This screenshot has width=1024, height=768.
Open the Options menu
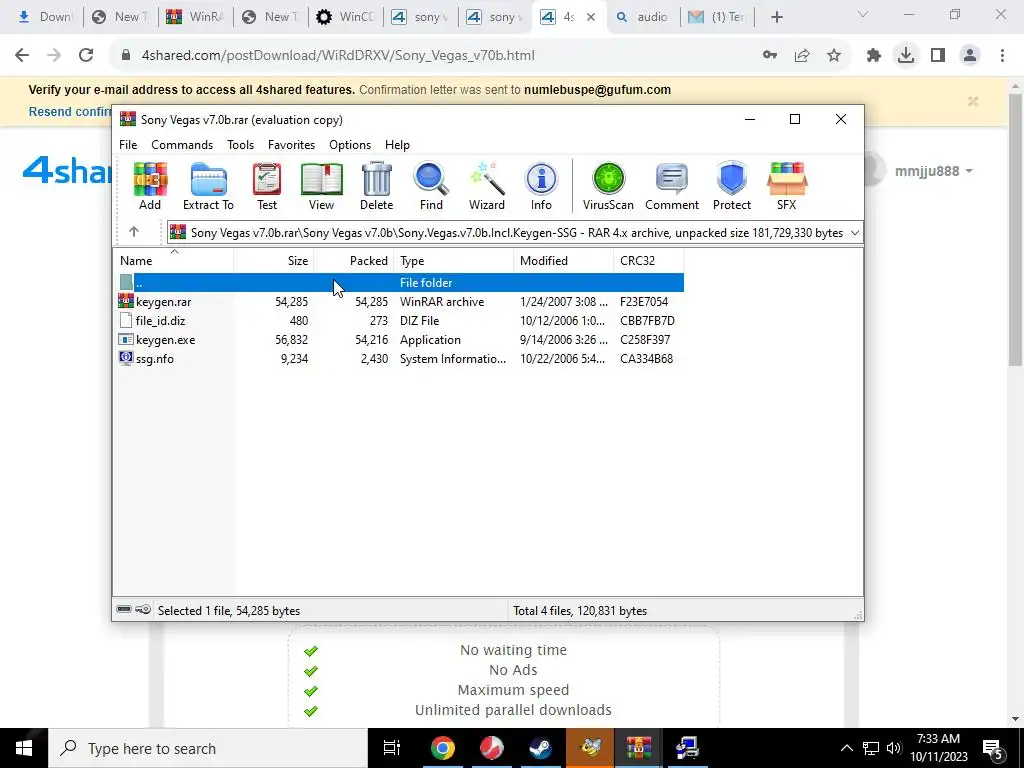point(350,145)
